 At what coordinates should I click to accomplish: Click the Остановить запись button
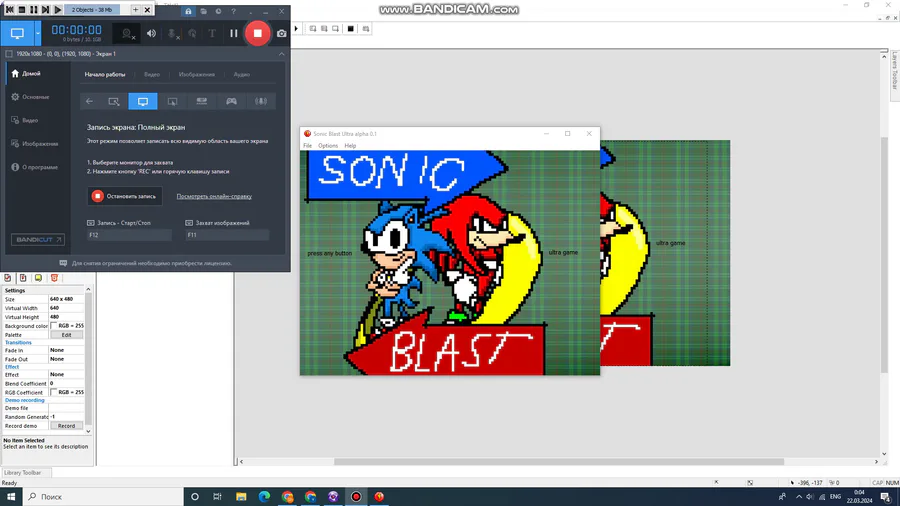125,196
